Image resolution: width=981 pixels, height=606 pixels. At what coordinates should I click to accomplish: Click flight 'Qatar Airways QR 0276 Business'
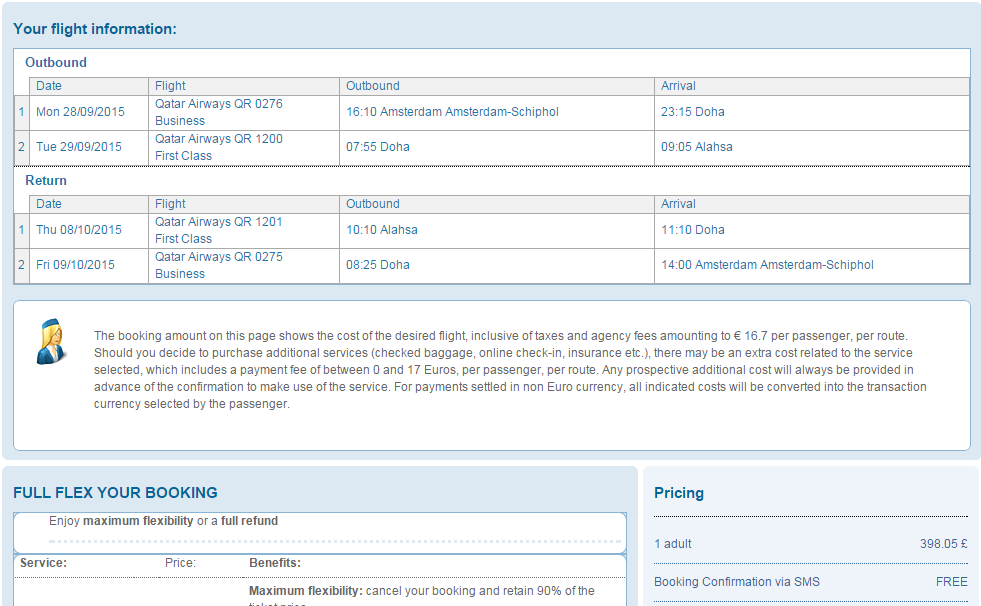(219, 112)
